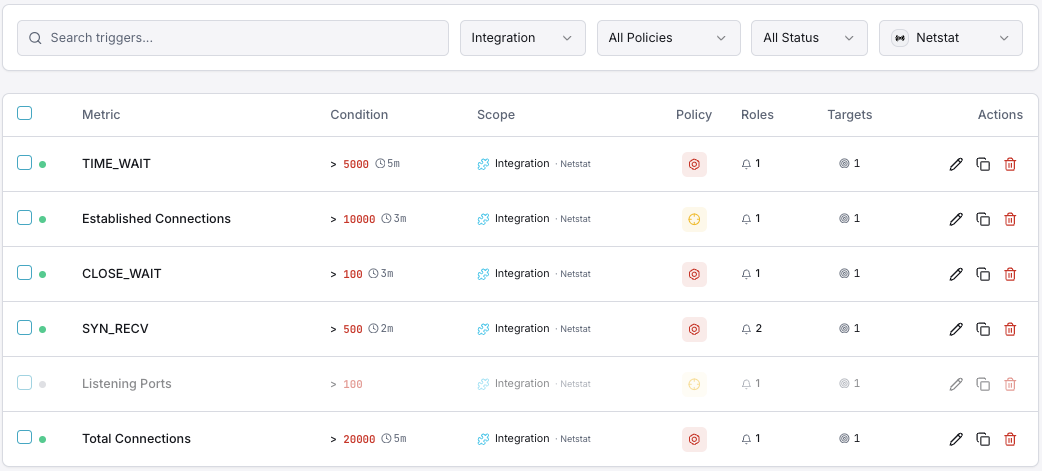Viewport: 1042px width, 471px height.
Task: Tick the Total Connections row checkbox
Action: [25, 437]
